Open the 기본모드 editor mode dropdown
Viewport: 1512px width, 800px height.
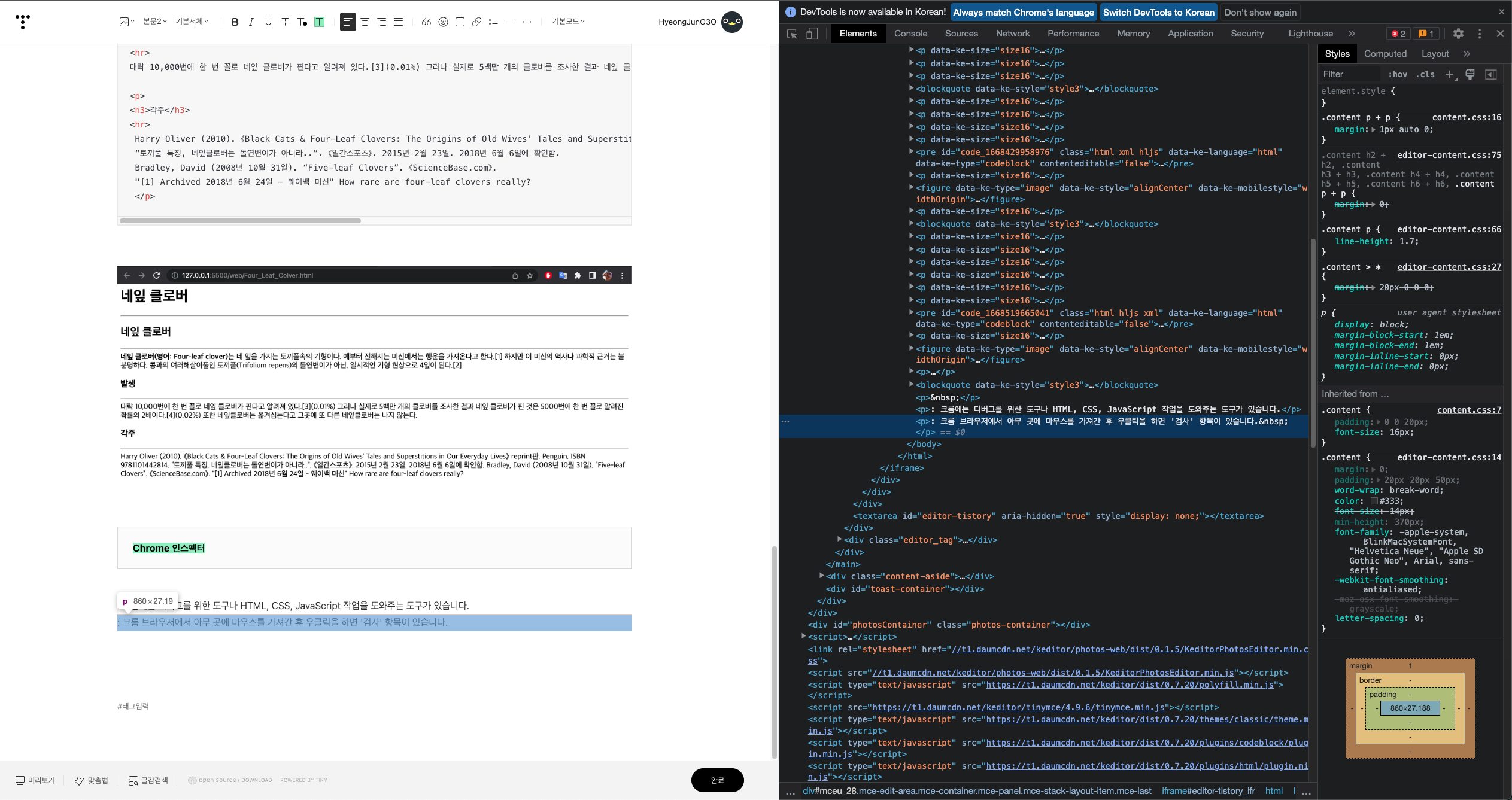[568, 22]
